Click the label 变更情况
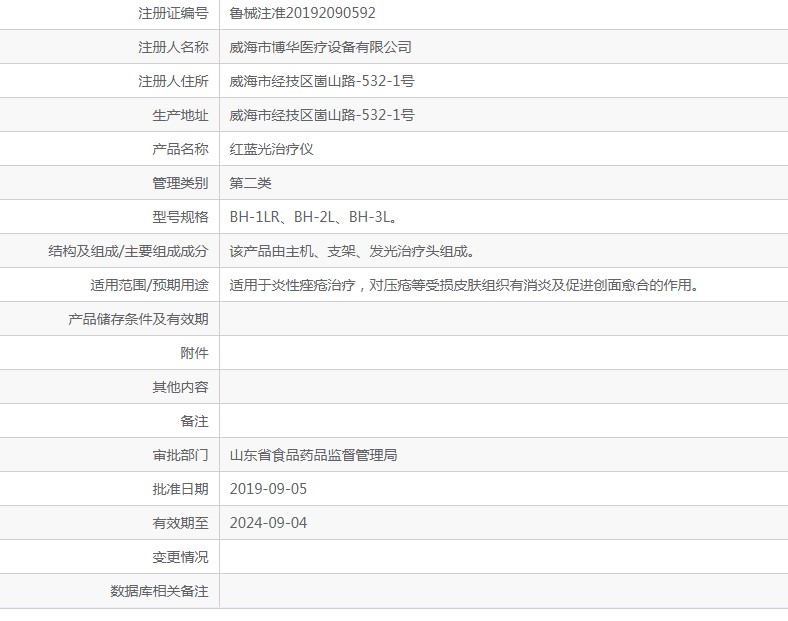Image resolution: width=788 pixels, height=621 pixels. tap(180, 557)
